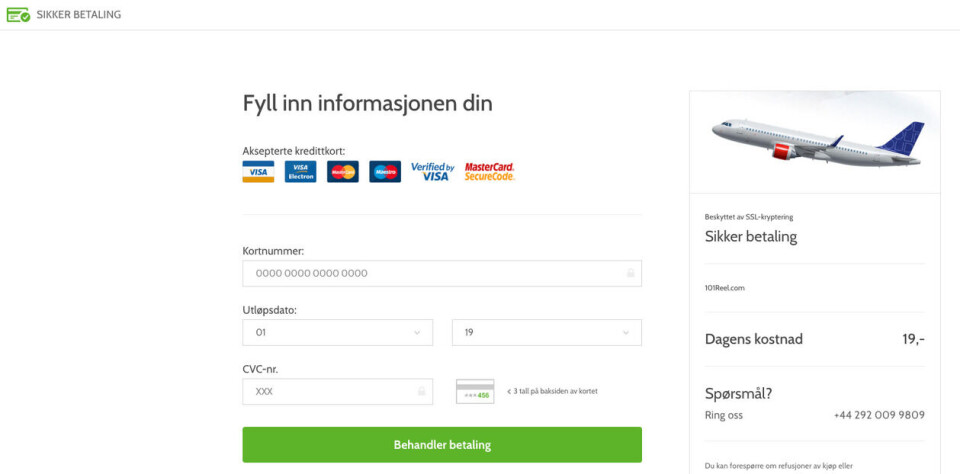Screen dimensions: 960x474
Task: Click the lock icon in CVC field
Action: pyautogui.click(x=421, y=392)
